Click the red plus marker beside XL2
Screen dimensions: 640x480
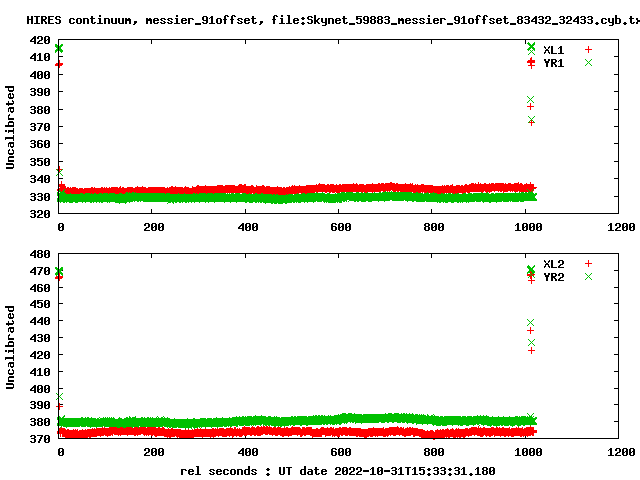pyautogui.click(x=588, y=264)
